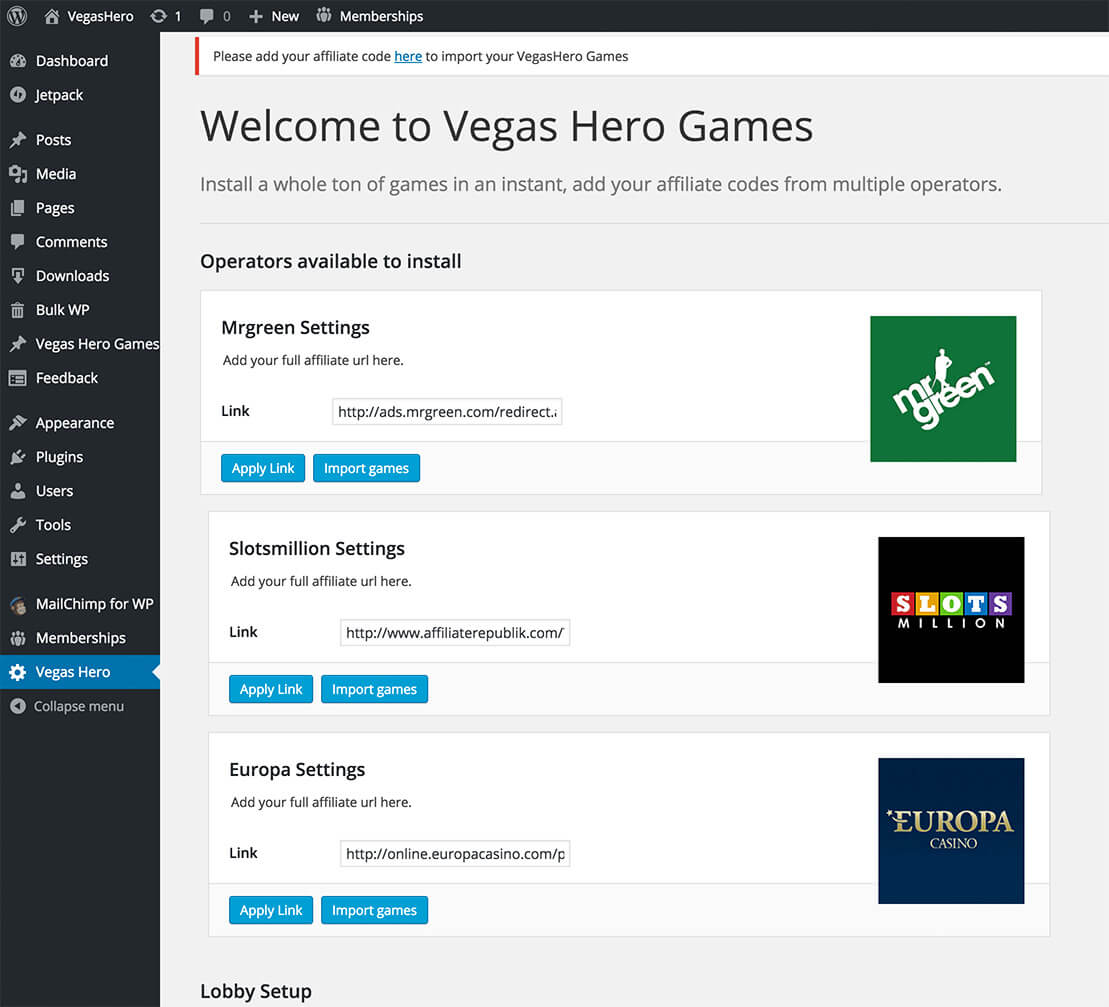Click the 'here' affiliate code link
1109x1007 pixels.
point(408,57)
